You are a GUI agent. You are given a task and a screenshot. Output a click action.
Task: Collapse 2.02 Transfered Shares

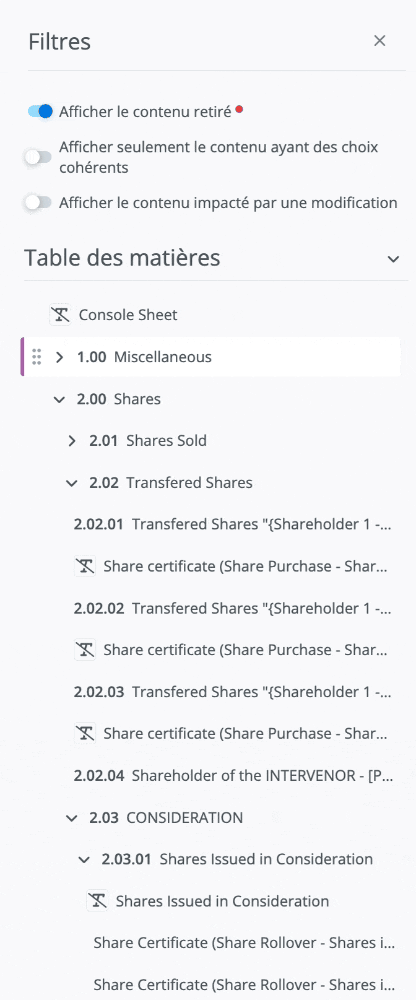click(71, 483)
